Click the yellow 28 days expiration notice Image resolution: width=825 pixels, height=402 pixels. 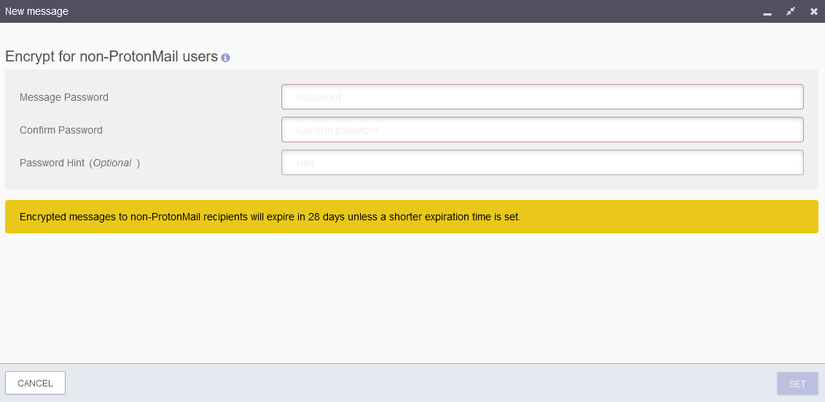[x=411, y=216]
